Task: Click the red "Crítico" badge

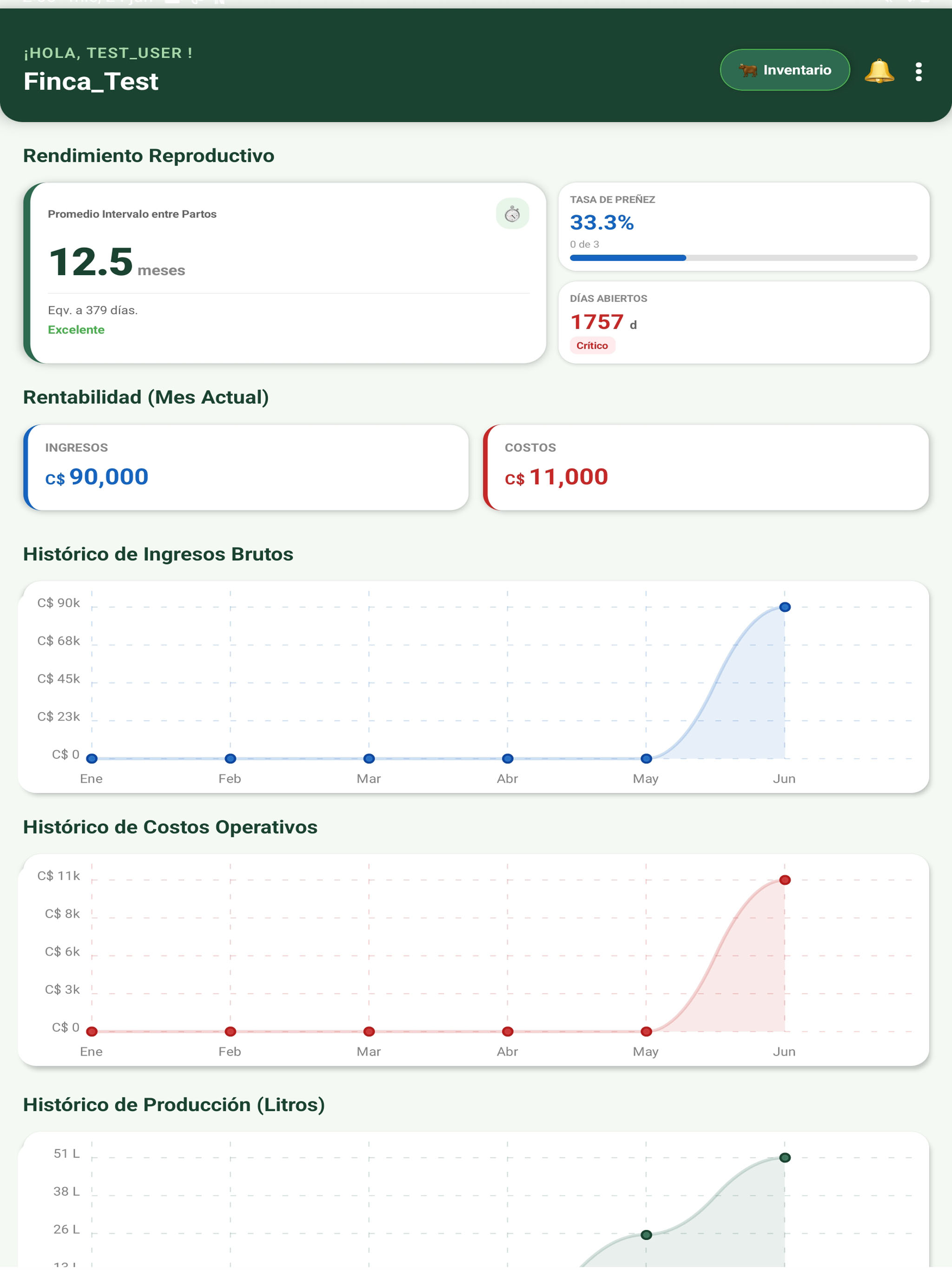Action: pyautogui.click(x=592, y=346)
